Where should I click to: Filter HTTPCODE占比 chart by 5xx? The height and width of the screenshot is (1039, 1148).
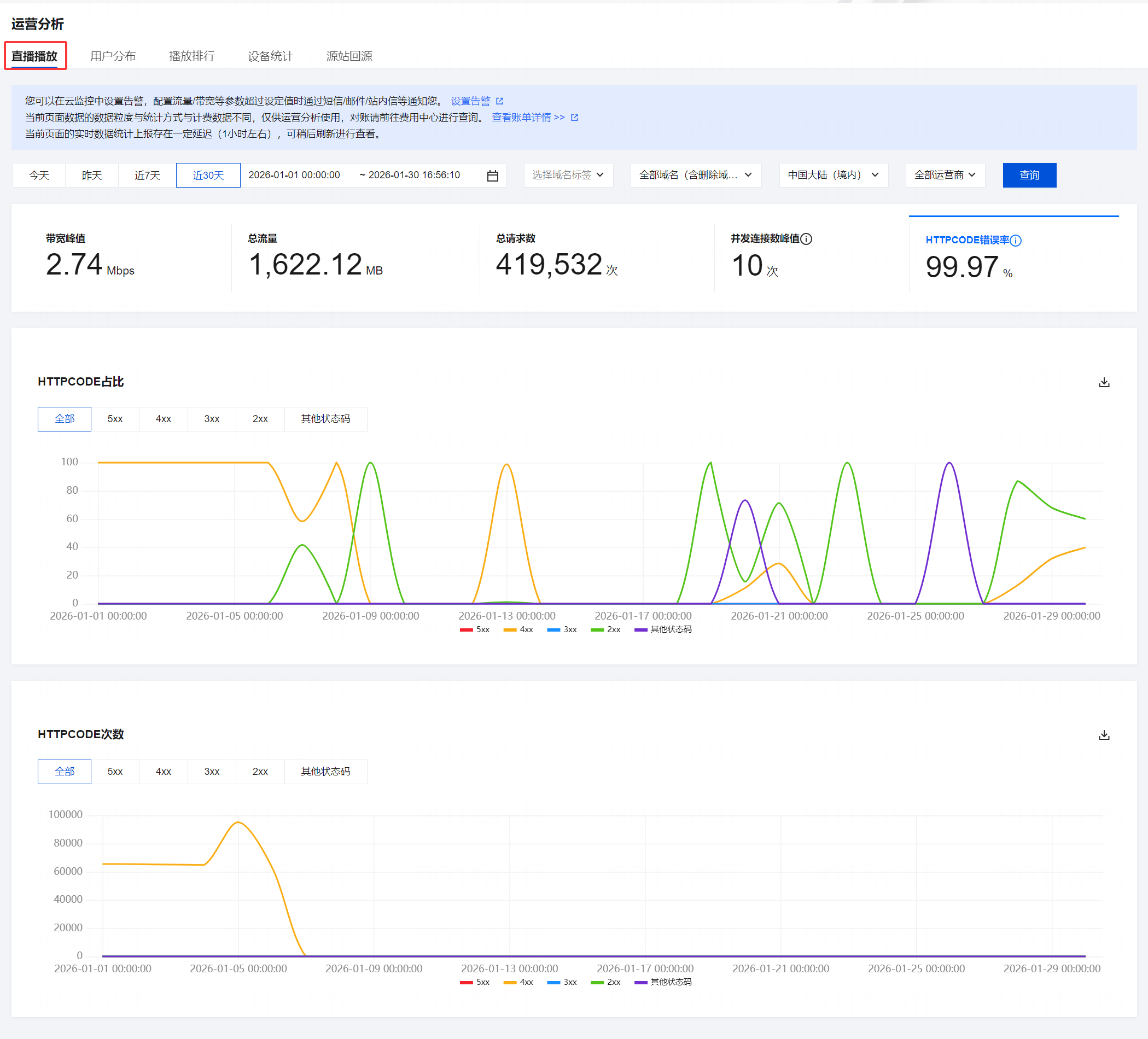click(x=115, y=419)
